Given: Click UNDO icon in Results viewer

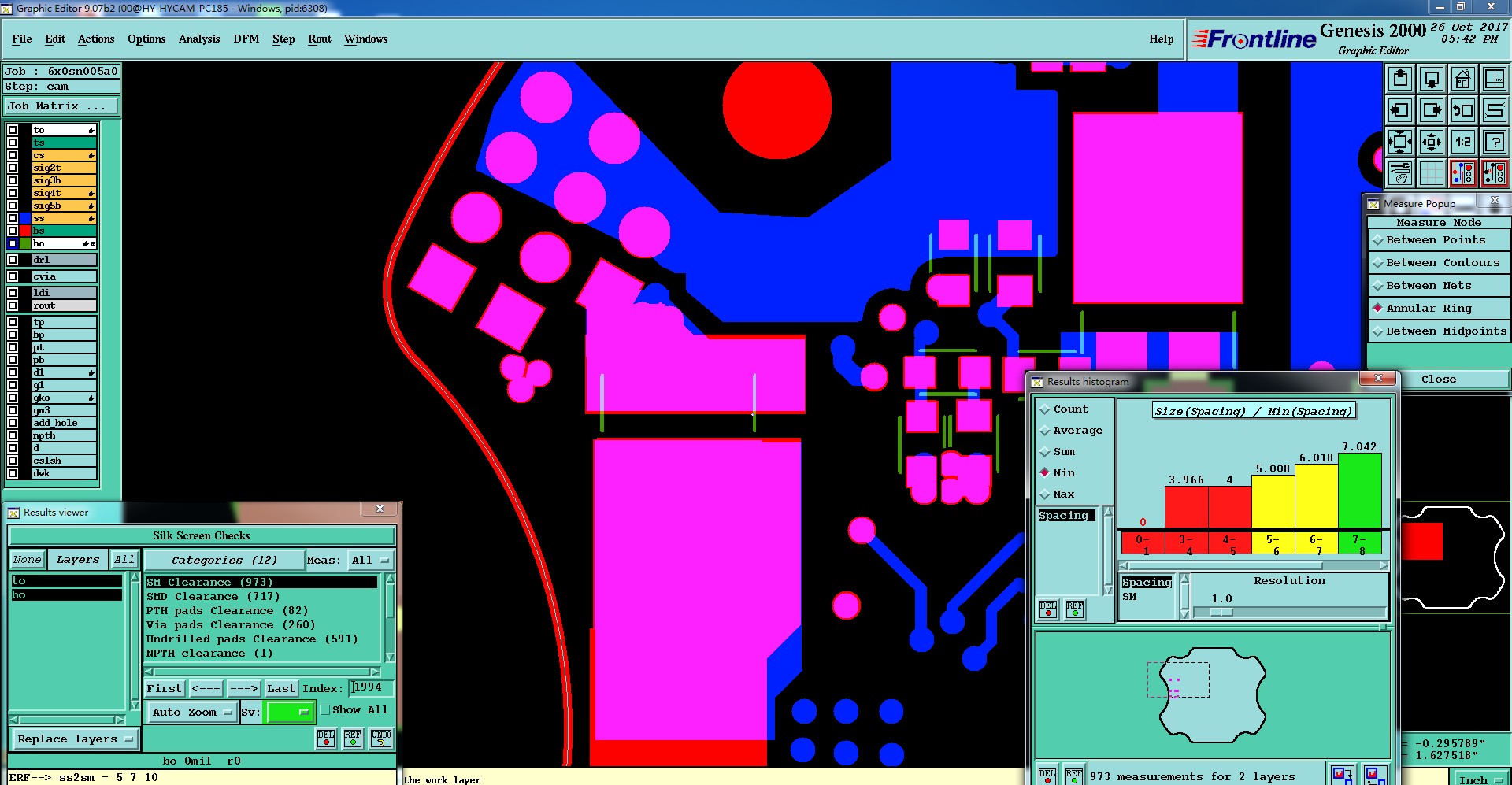Looking at the screenshot, I should click(x=381, y=738).
